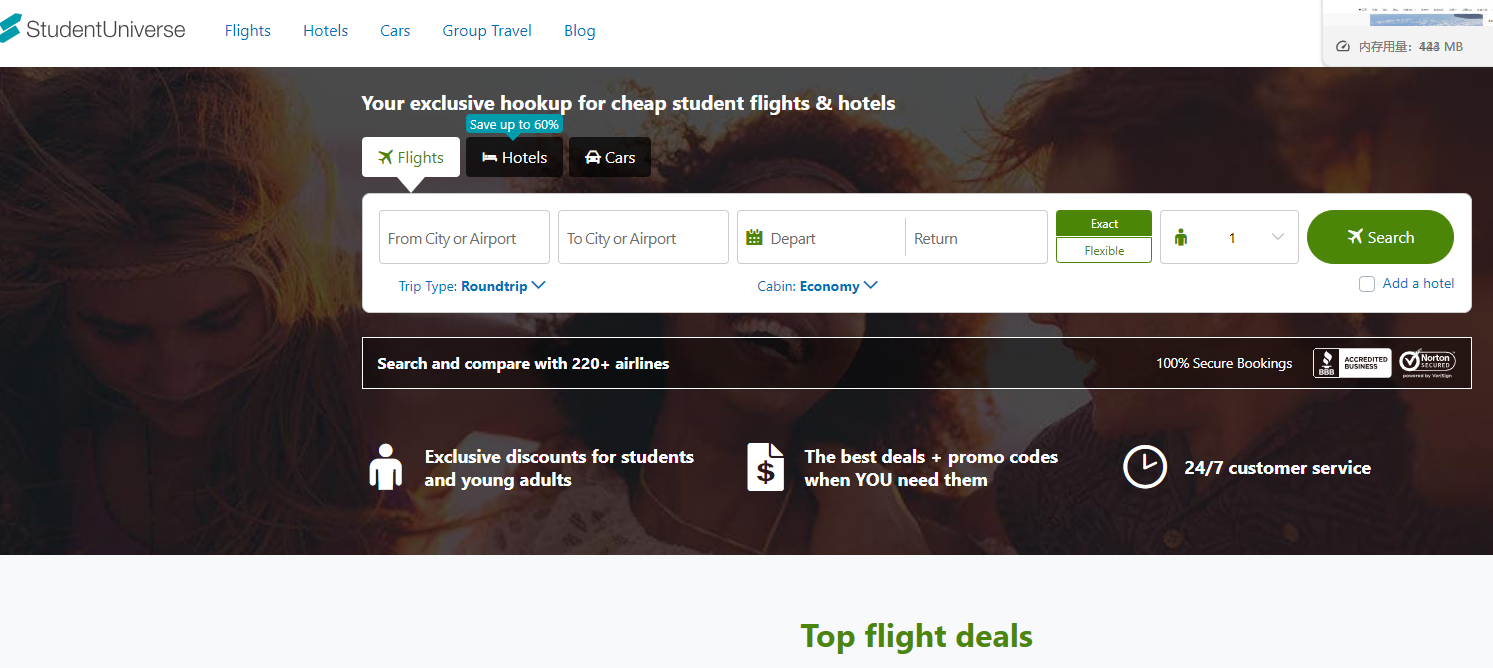Screen dimensions: 1493x668
Task: Switch to the Hotels search tab
Action: [x=514, y=158]
